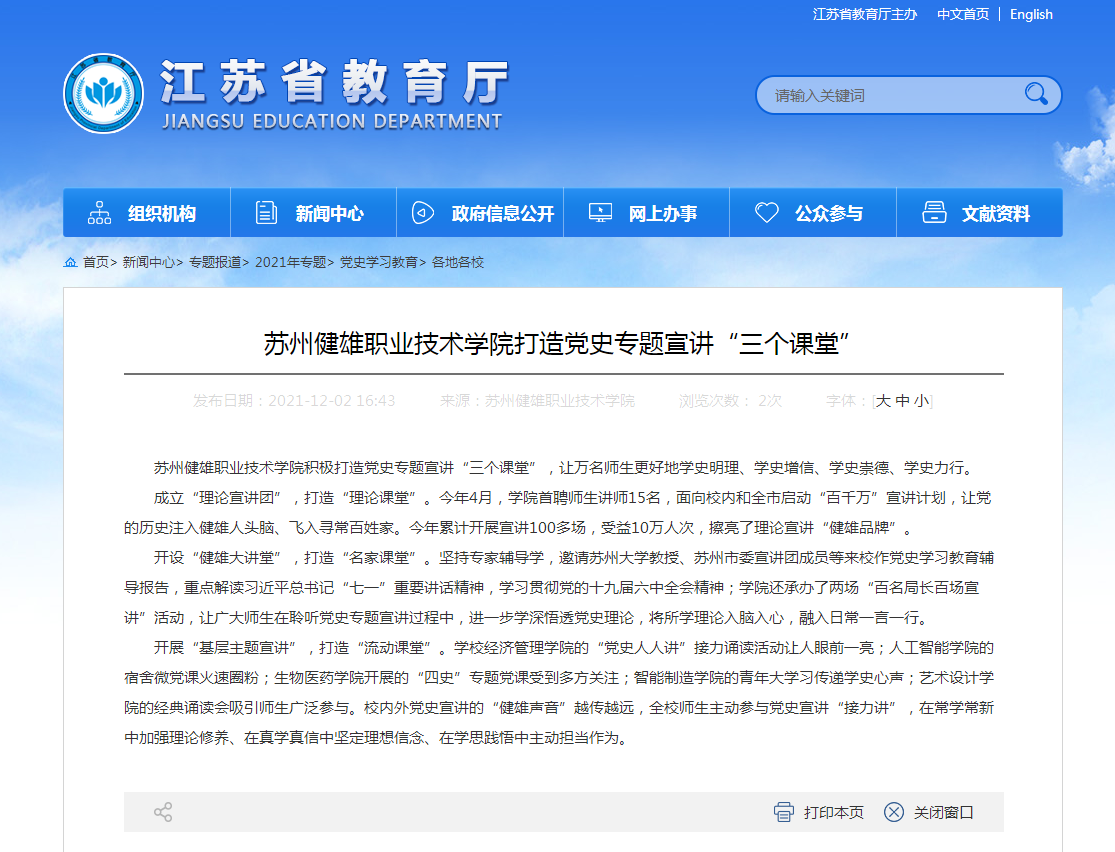
Task: Click the 政府信息公开 circular icon
Action: point(422,213)
